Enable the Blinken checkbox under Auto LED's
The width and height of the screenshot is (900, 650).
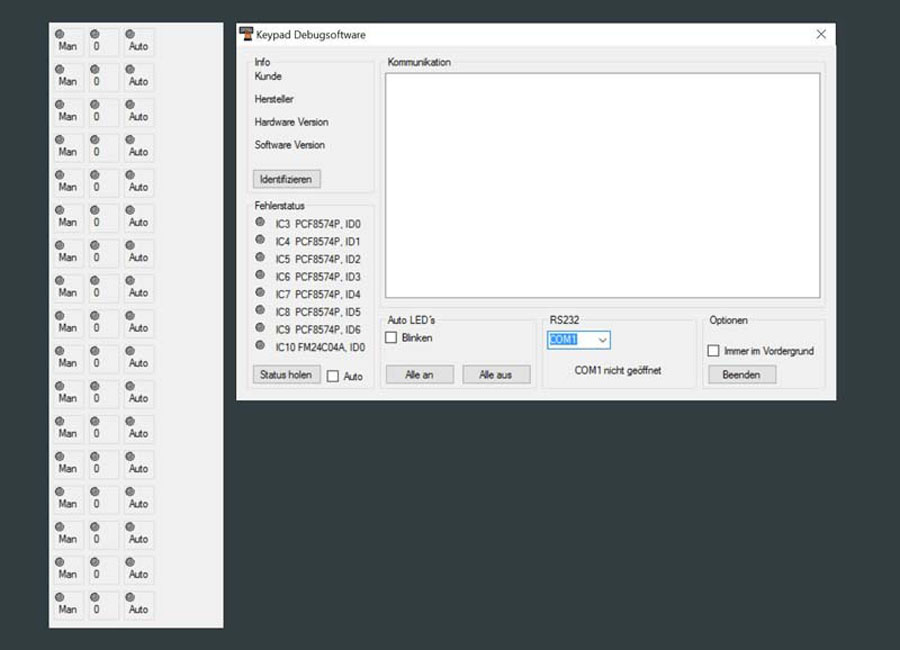[x=392, y=338]
